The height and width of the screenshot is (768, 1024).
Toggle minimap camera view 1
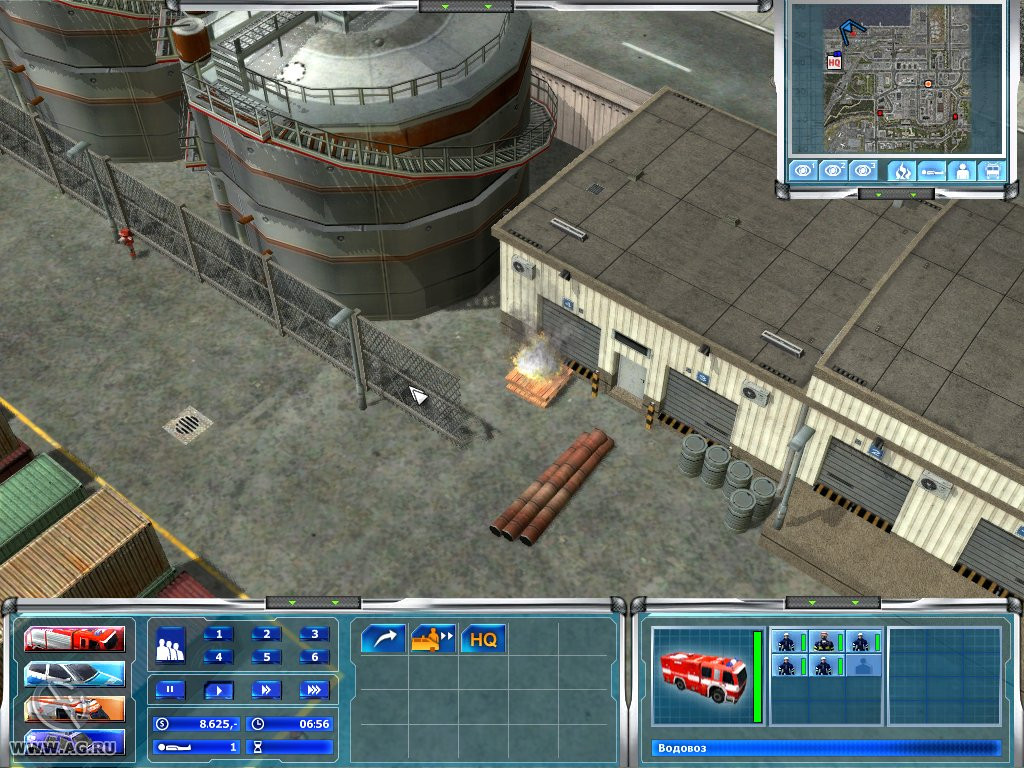click(803, 170)
